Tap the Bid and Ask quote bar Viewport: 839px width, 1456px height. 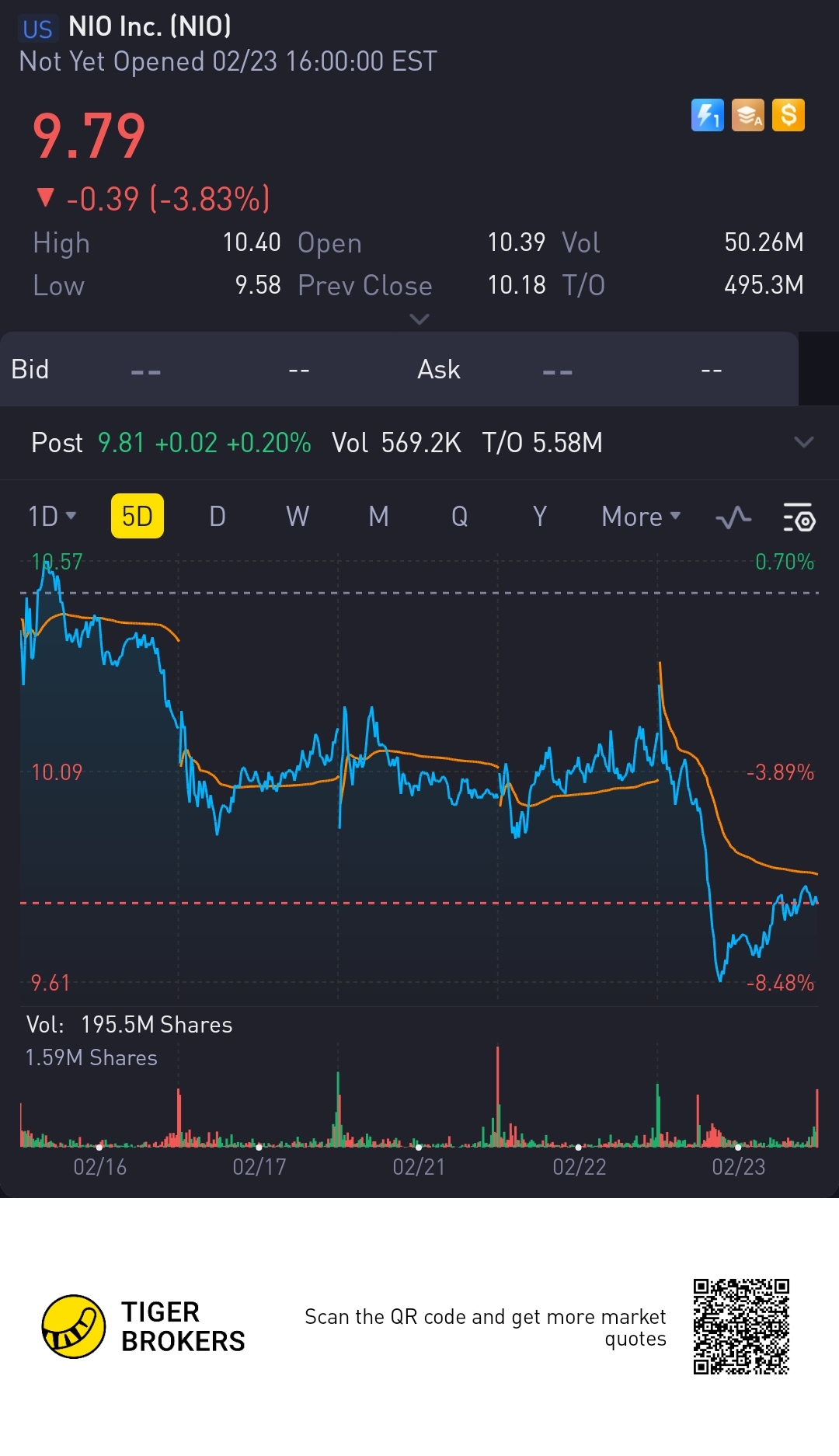point(399,370)
